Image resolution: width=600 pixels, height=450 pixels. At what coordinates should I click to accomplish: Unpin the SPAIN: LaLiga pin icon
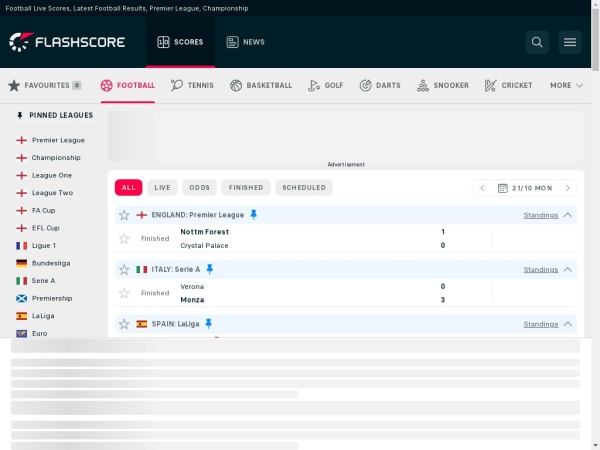tap(209, 324)
